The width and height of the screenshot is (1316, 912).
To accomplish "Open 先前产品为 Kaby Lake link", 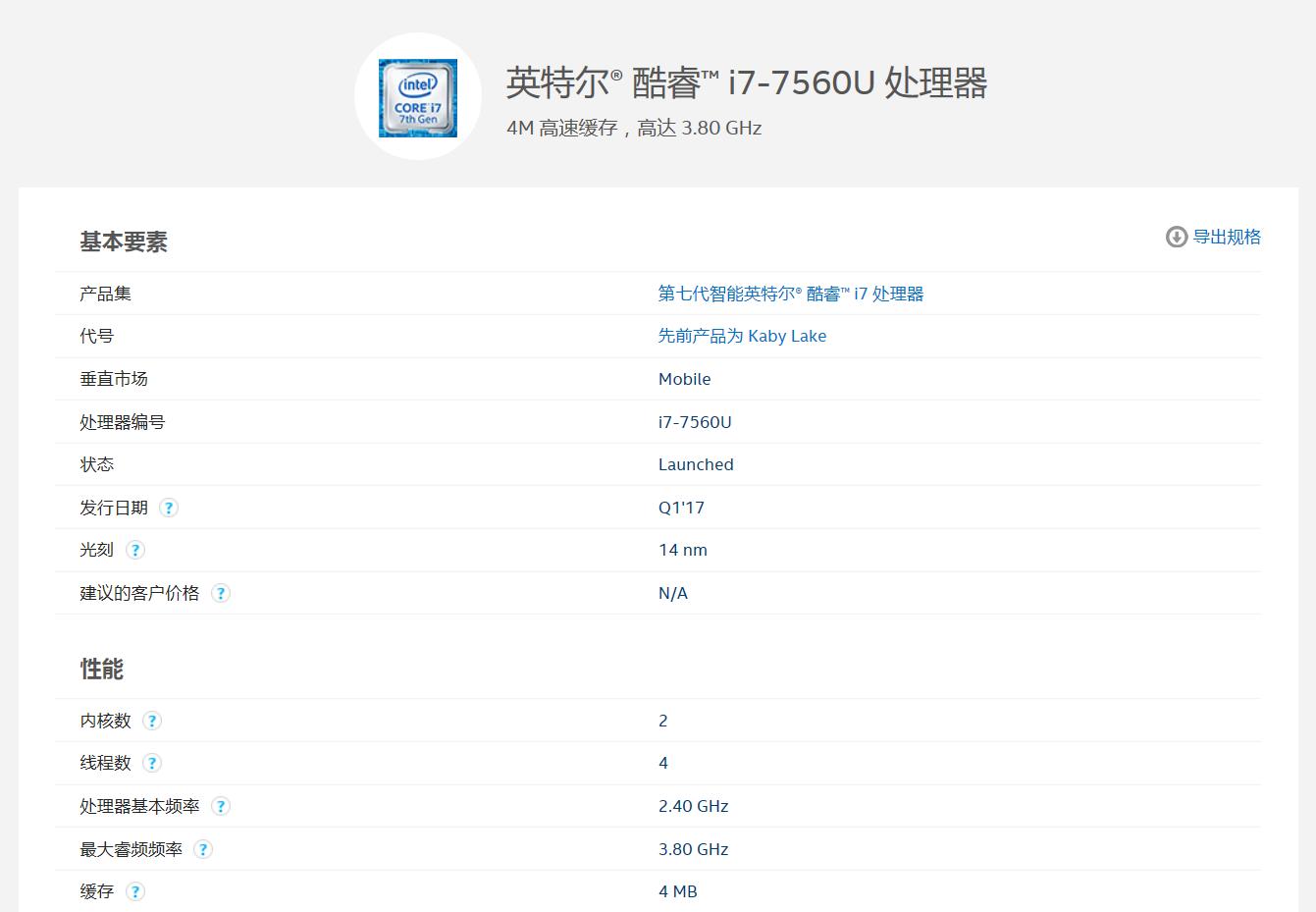I will coord(742,336).
